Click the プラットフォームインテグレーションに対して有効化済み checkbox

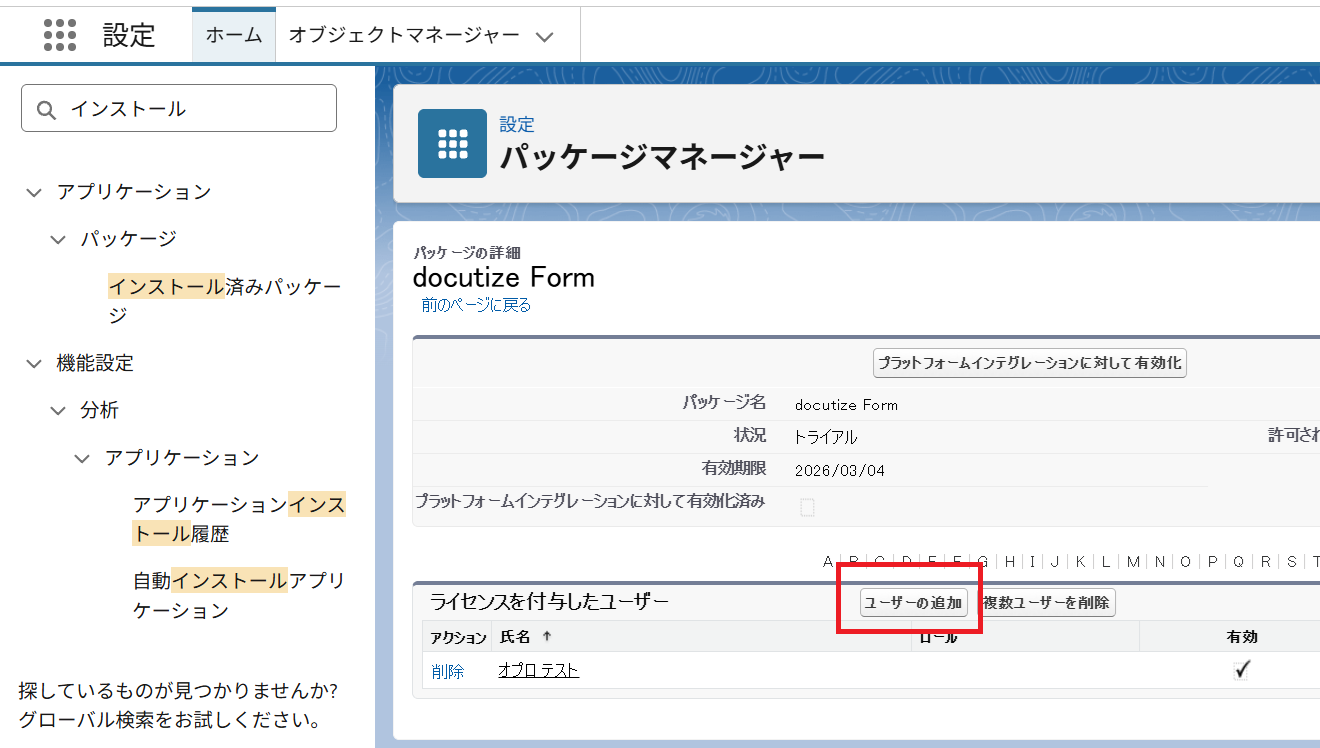pyautogui.click(x=807, y=508)
